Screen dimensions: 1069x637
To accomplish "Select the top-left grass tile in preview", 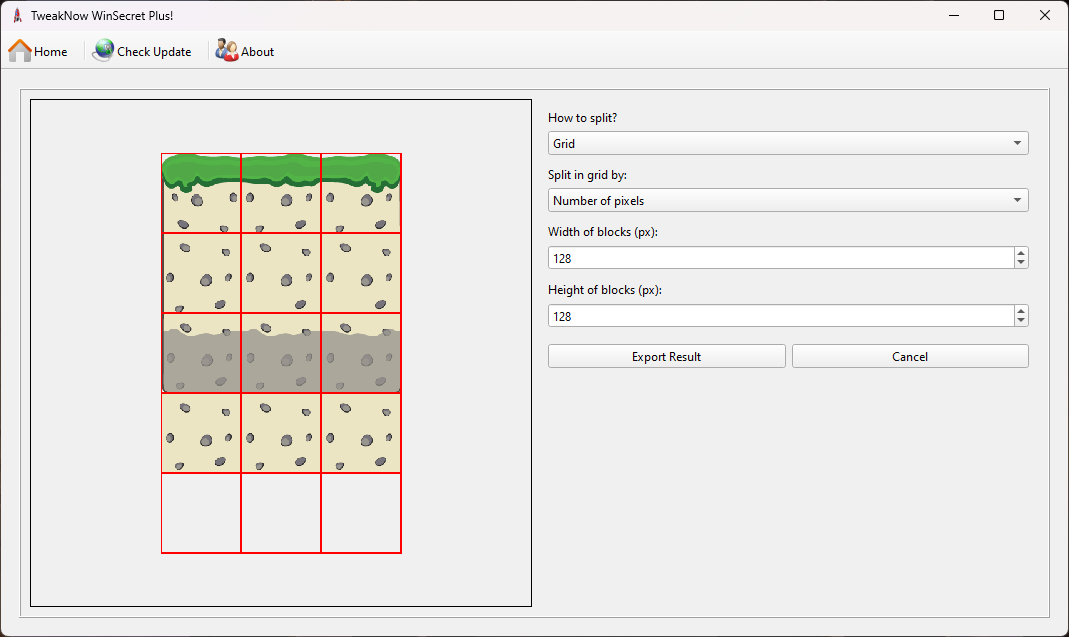I will click(201, 193).
